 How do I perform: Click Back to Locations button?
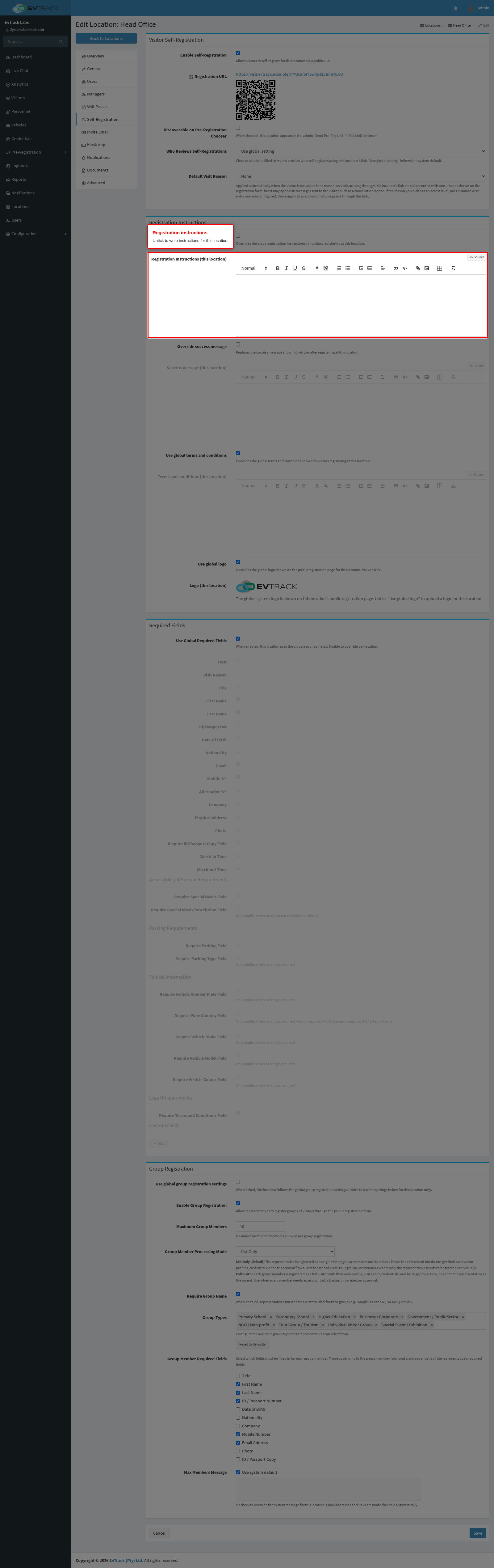[x=106, y=38]
